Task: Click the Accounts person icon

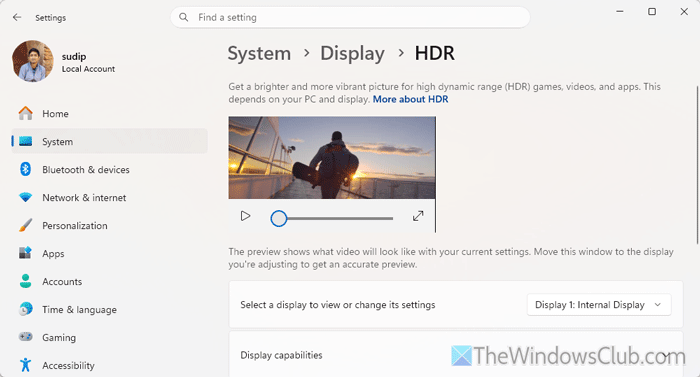Action: tap(25, 281)
